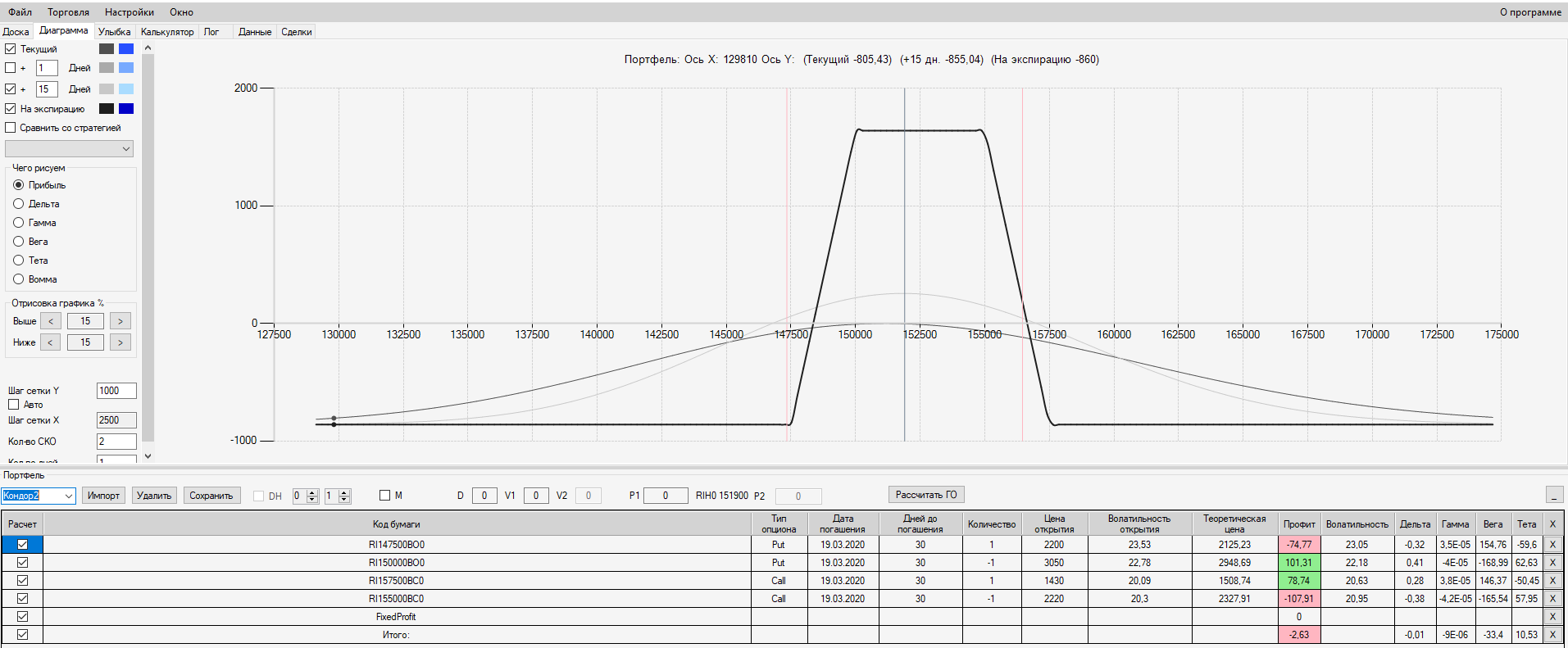Remove the RI147500BO0 row with its X button

pos(1552,545)
